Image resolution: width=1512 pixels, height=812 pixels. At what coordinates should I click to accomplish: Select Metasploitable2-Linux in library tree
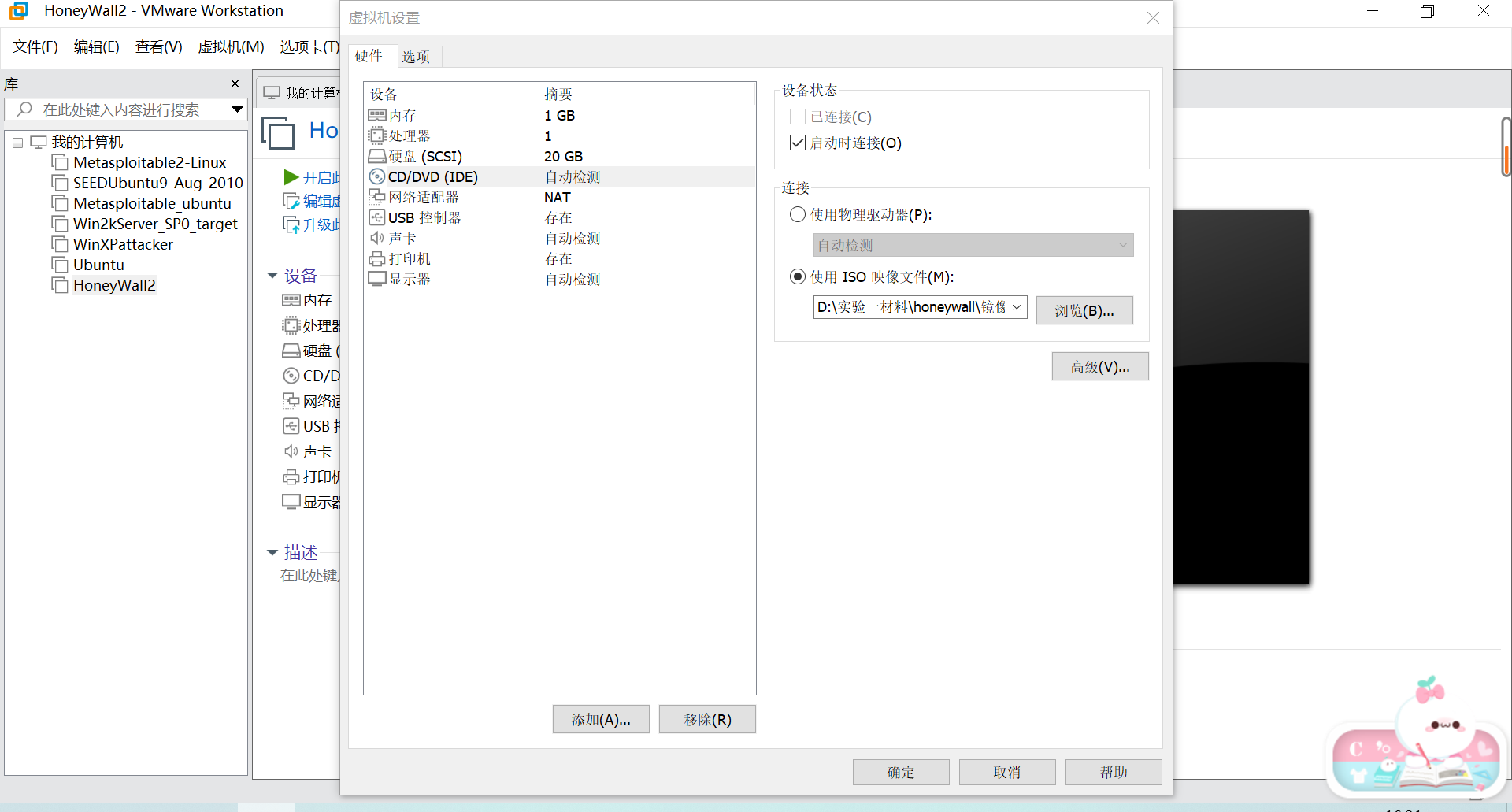pyautogui.click(x=150, y=162)
